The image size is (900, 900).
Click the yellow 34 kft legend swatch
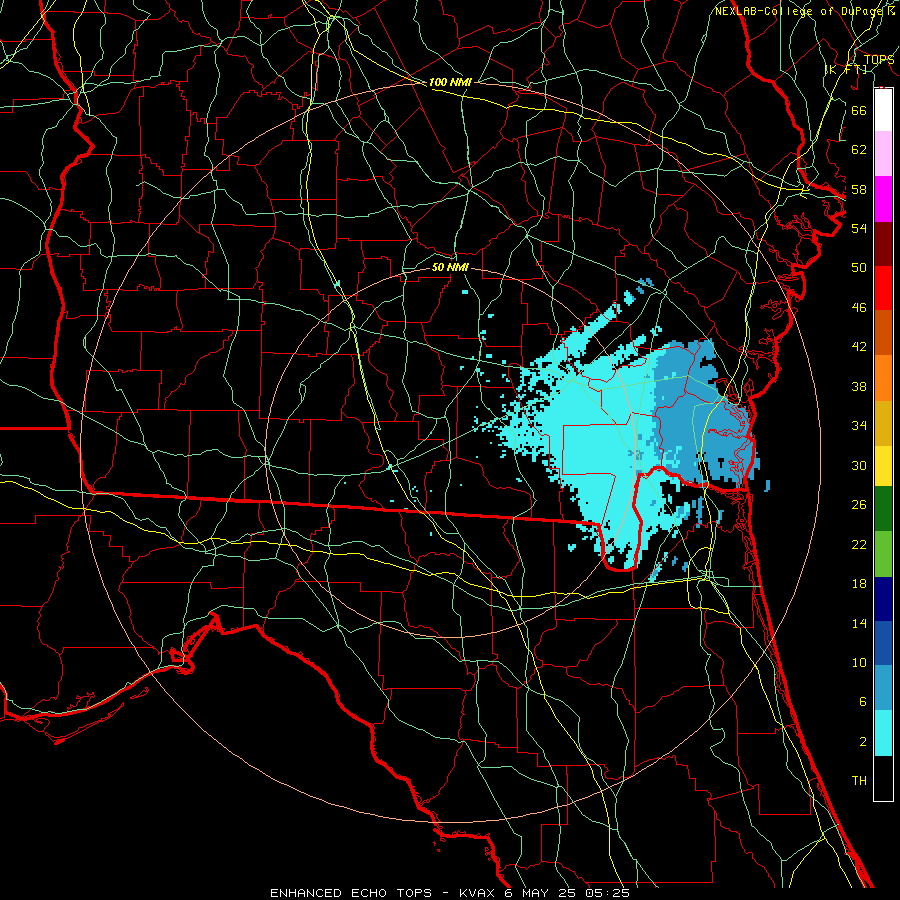[x=883, y=465]
